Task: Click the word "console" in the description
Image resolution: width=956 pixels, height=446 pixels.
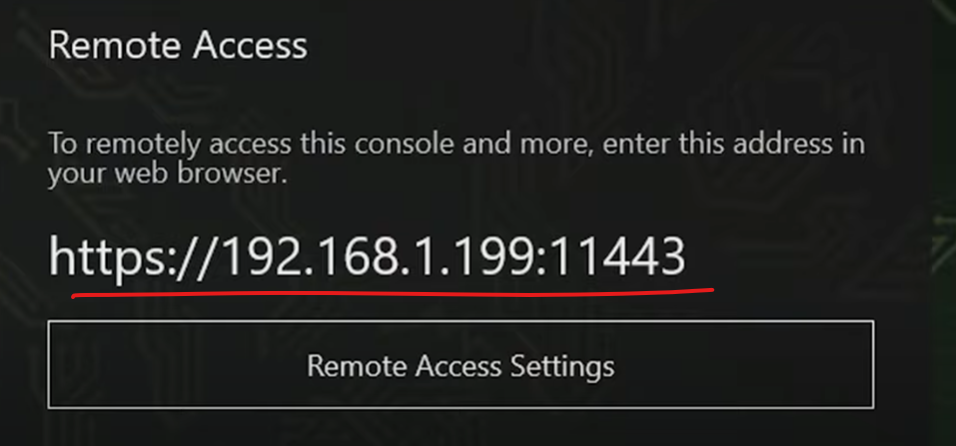Action: [x=404, y=144]
